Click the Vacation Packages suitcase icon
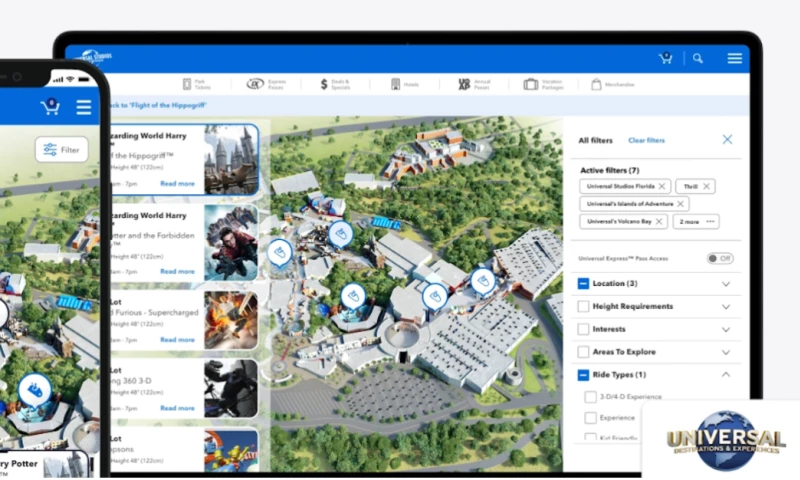This screenshot has width=800, height=480. point(531,84)
